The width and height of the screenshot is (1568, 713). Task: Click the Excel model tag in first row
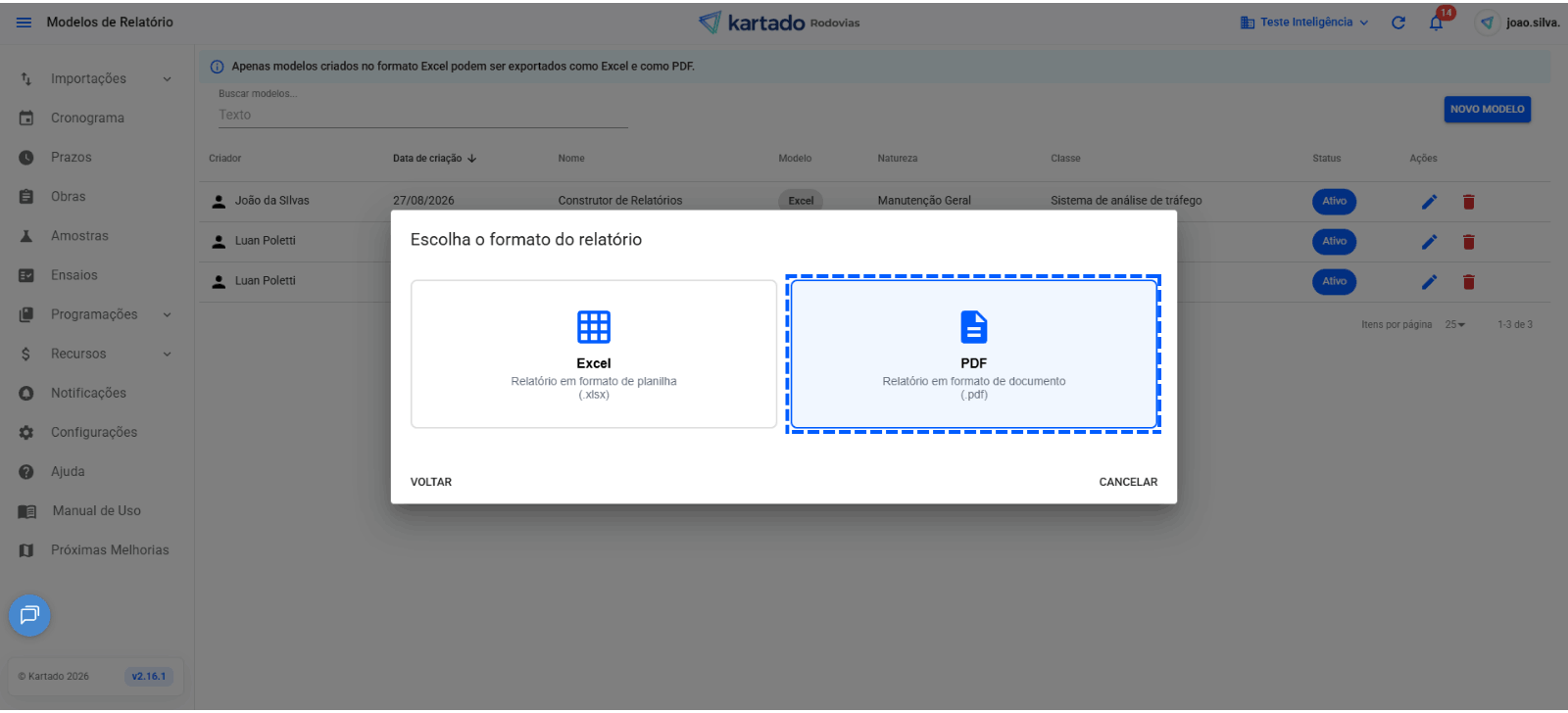(801, 201)
